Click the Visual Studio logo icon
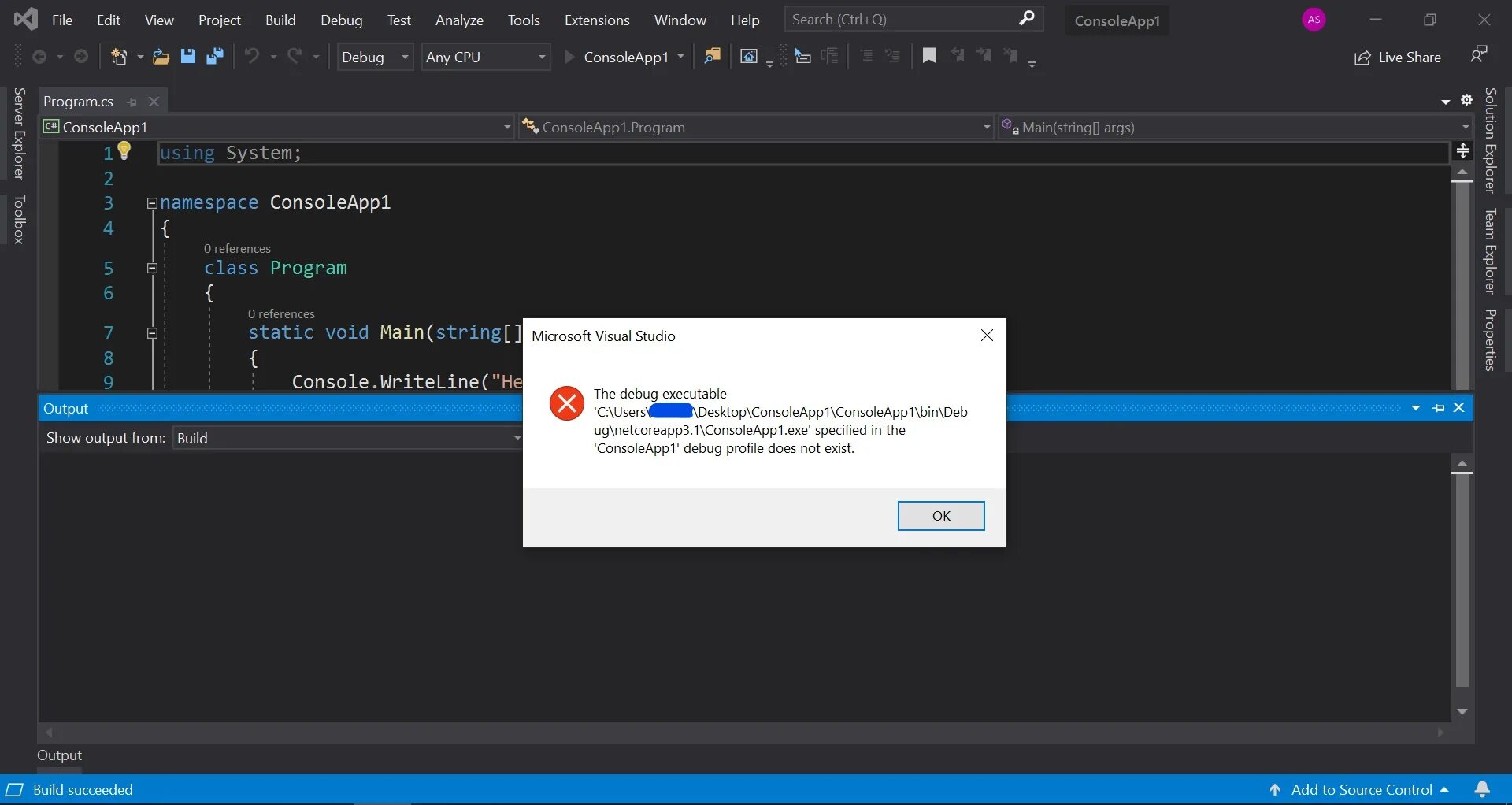This screenshot has height=805, width=1512. click(25, 19)
